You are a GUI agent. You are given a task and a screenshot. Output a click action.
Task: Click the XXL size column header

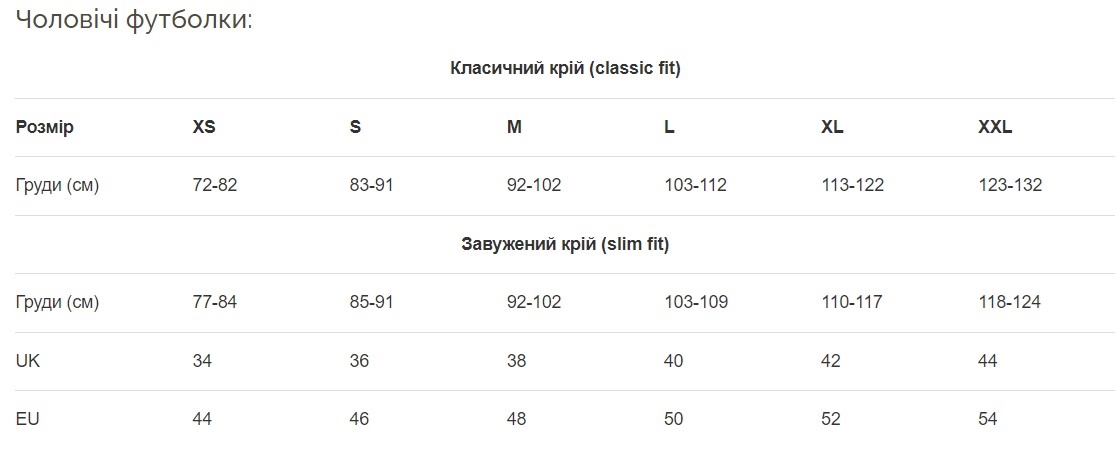(996, 127)
